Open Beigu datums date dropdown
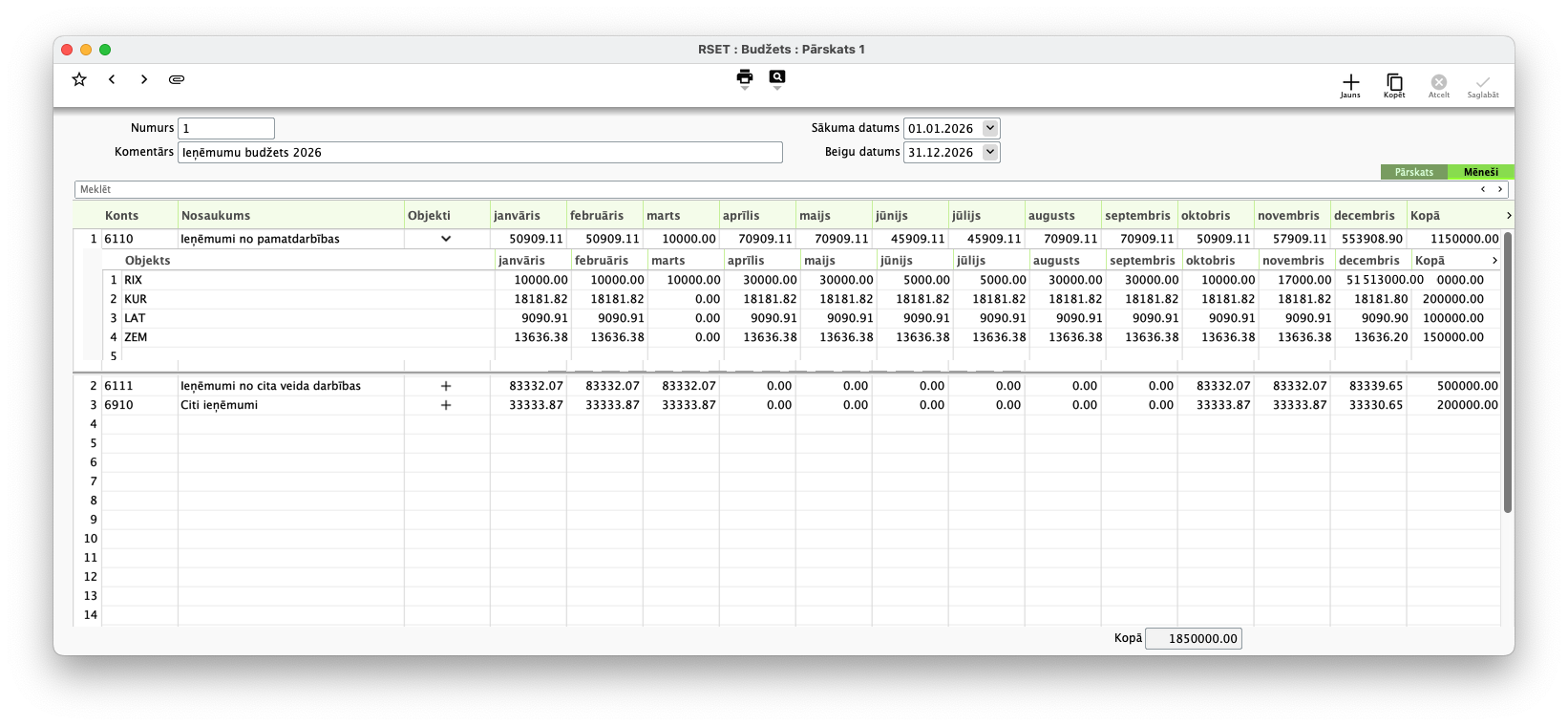1568x726 pixels. (990, 152)
